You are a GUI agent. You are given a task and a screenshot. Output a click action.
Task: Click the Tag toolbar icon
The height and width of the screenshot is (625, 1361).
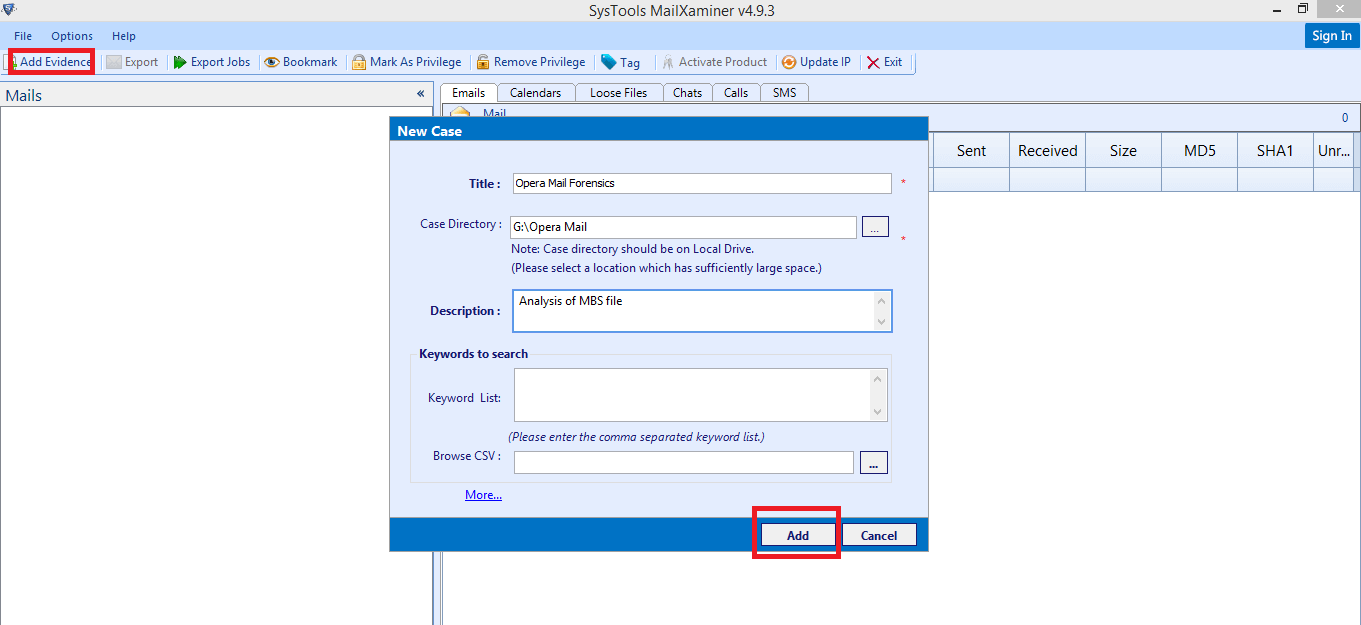(x=608, y=62)
